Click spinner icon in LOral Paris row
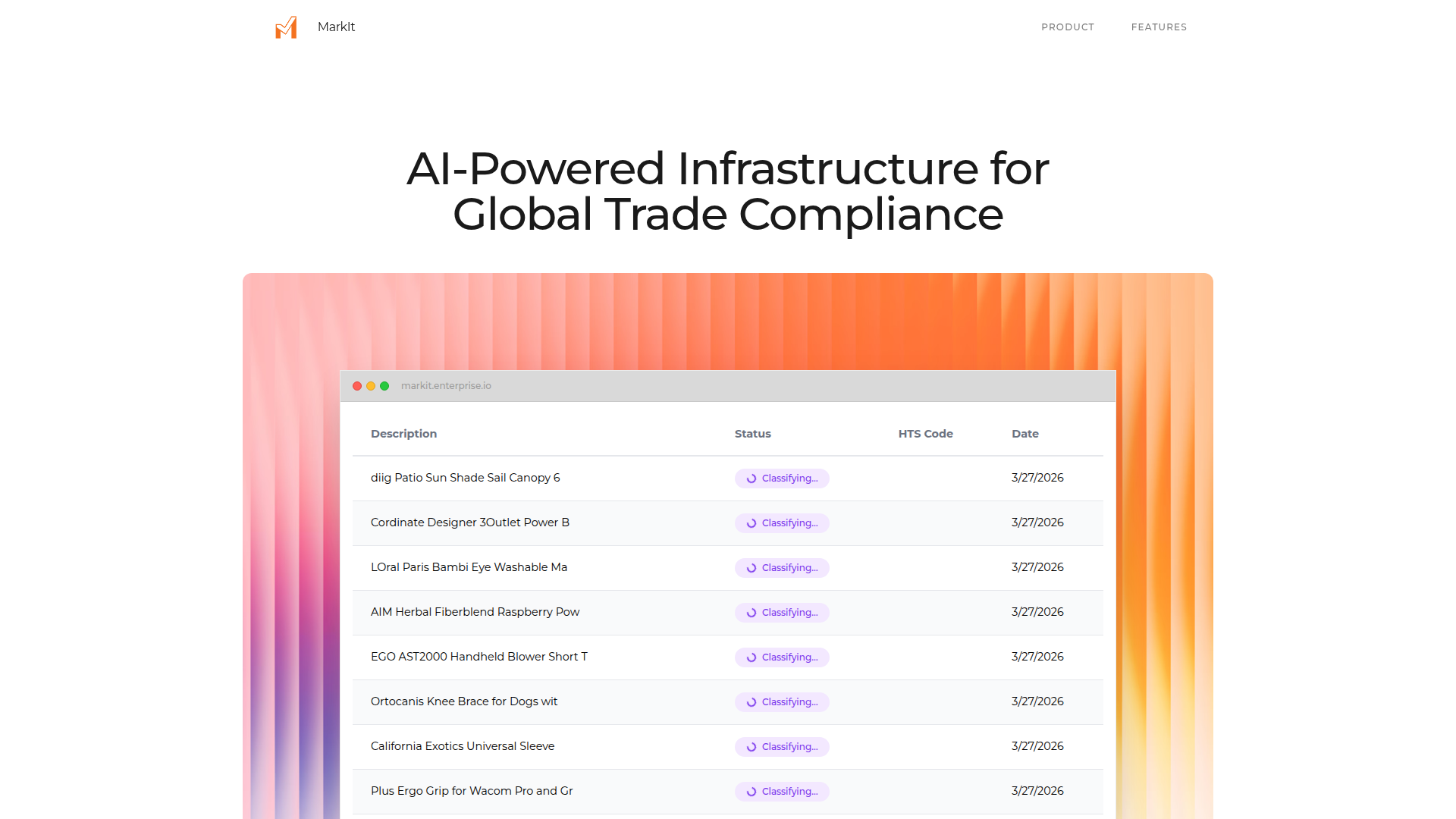This screenshot has width=1456, height=819. pyautogui.click(x=752, y=568)
